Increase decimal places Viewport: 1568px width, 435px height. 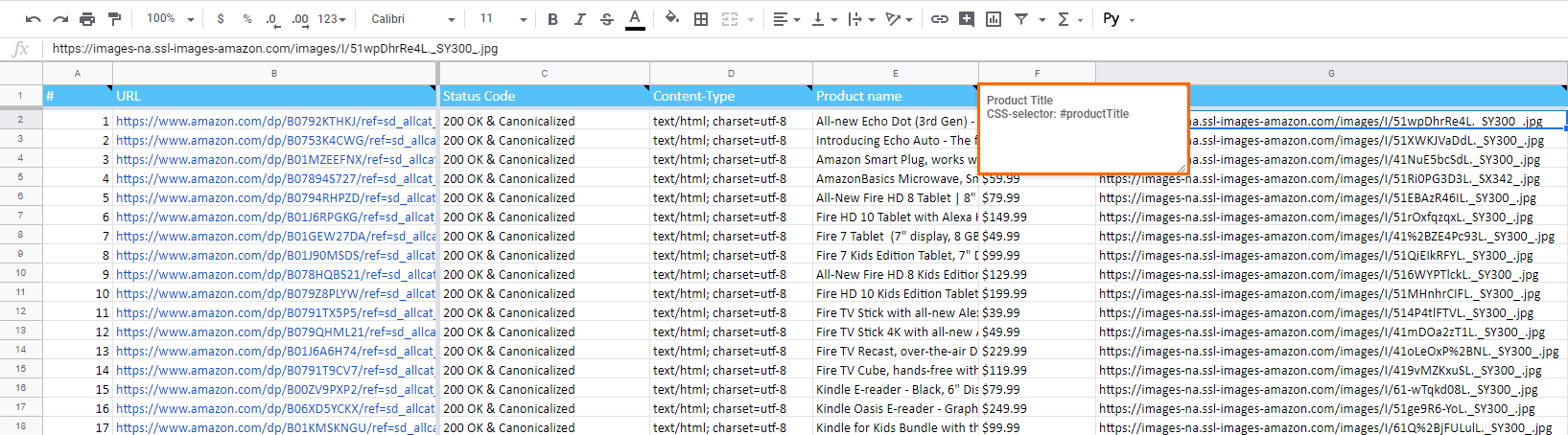[300, 19]
